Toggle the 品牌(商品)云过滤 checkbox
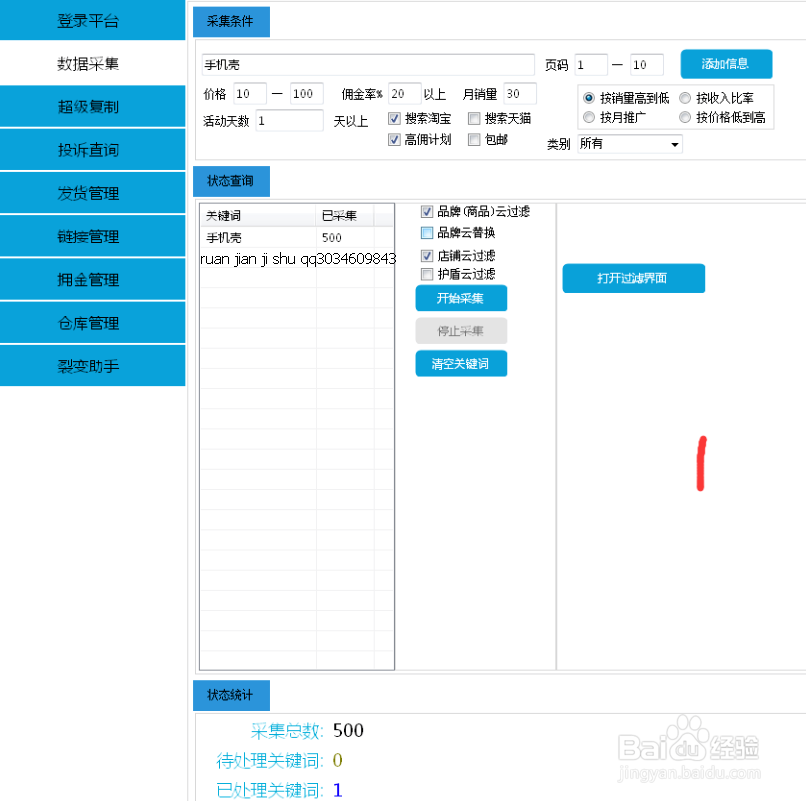806x801 pixels. [427, 211]
